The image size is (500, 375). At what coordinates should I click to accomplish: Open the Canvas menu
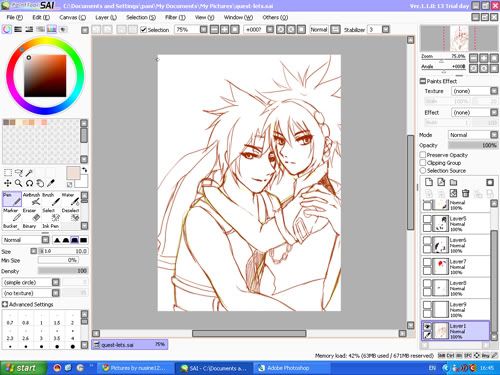click(x=72, y=17)
